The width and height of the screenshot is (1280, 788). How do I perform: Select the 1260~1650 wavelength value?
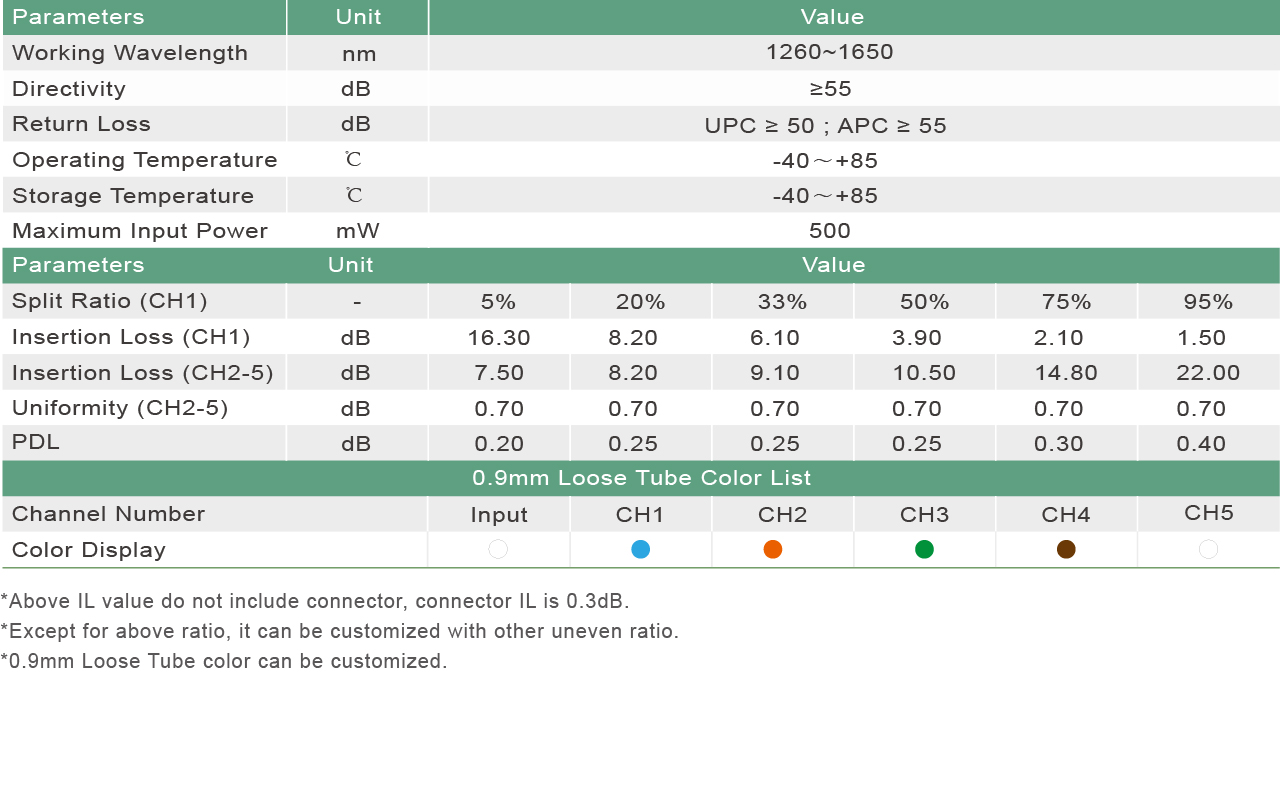[830, 52]
